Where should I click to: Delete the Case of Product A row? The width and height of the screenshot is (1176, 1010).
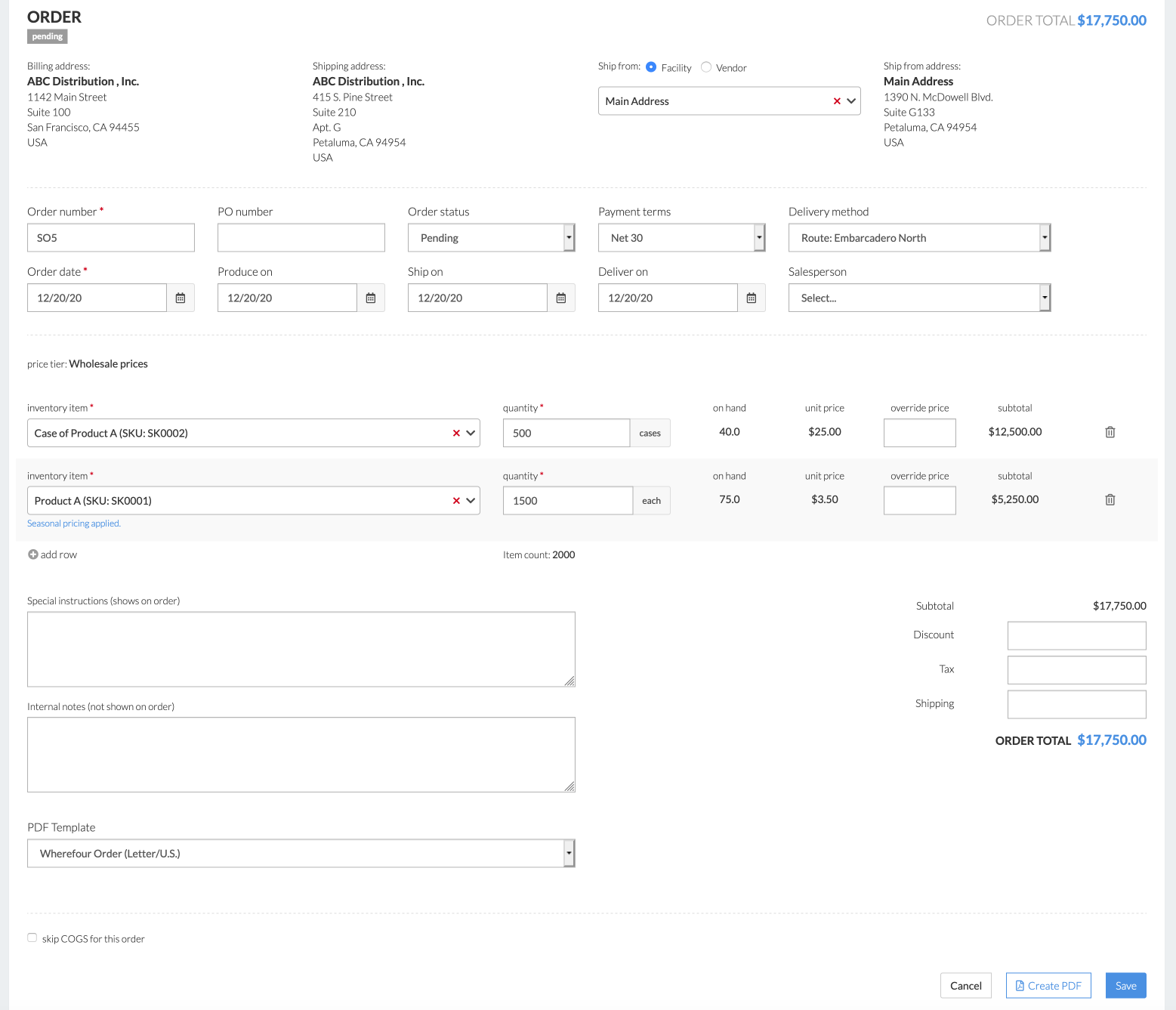[1110, 432]
